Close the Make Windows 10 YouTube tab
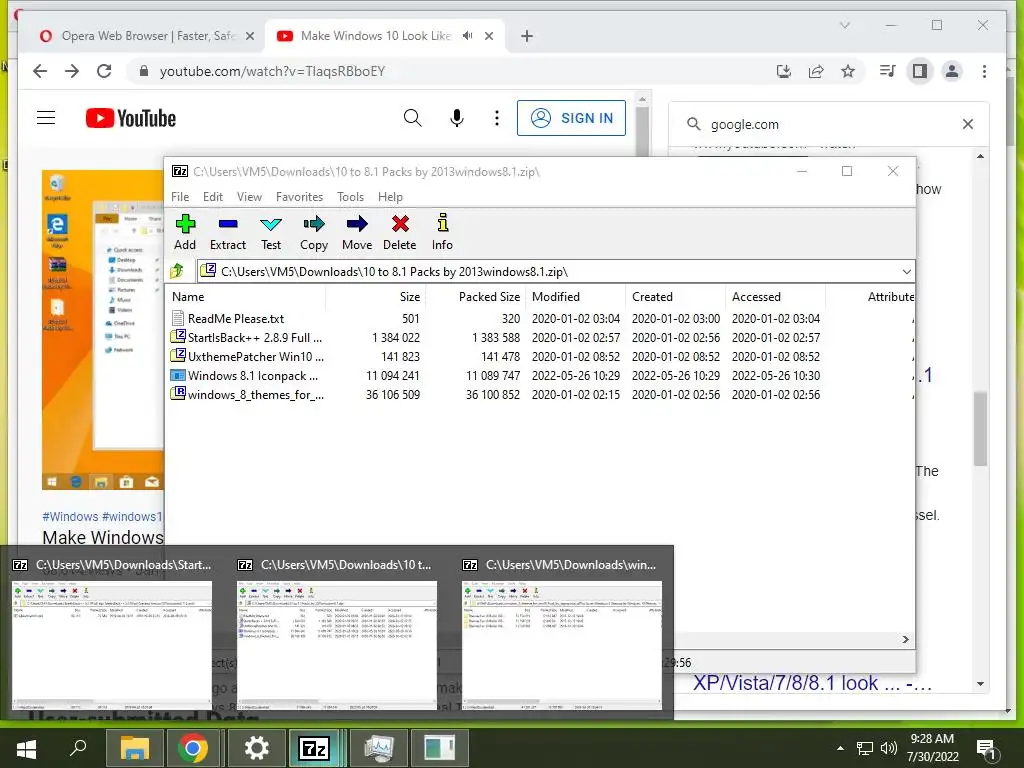 [488, 36]
